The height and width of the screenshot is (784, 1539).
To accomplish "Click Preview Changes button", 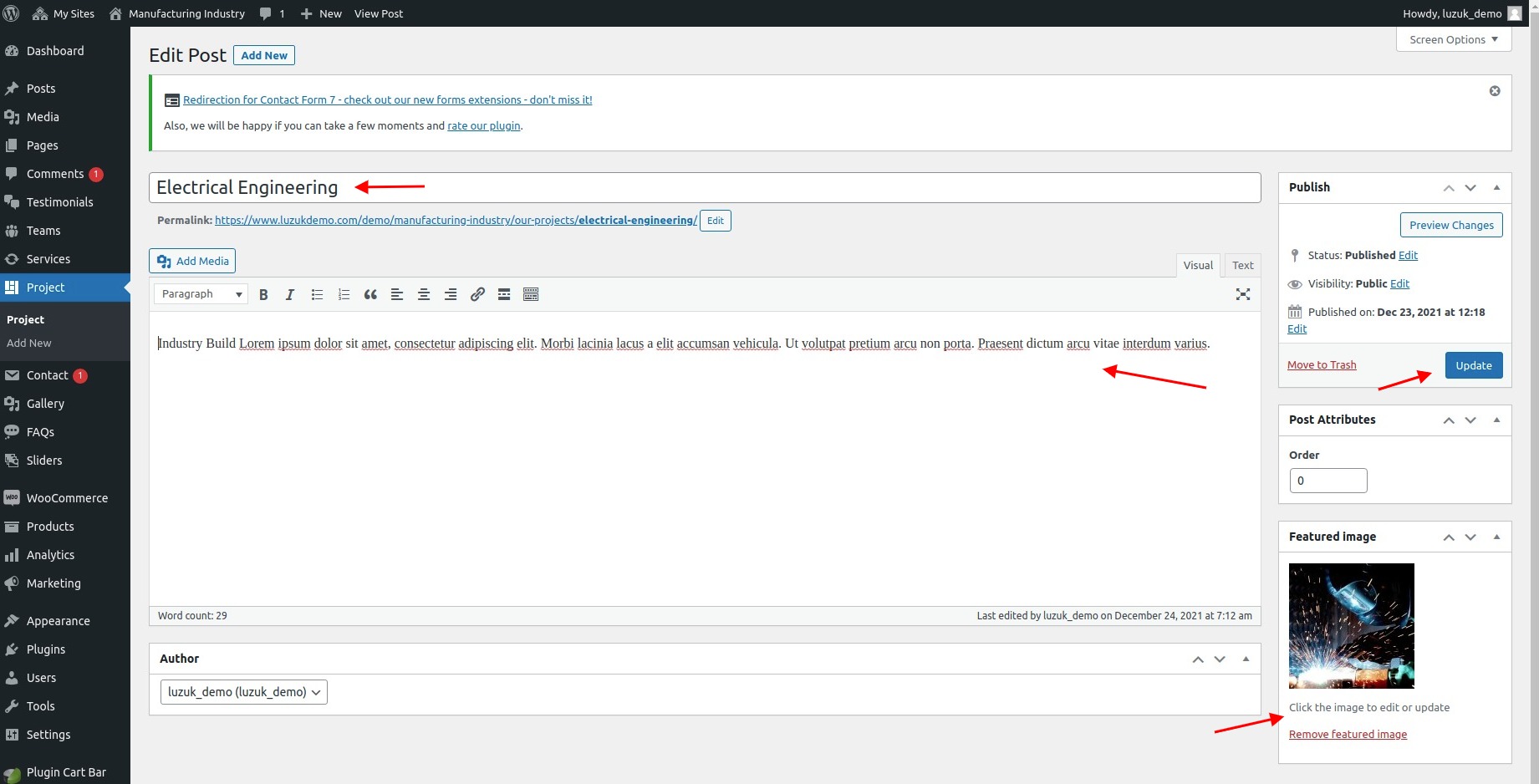I will 1451,225.
